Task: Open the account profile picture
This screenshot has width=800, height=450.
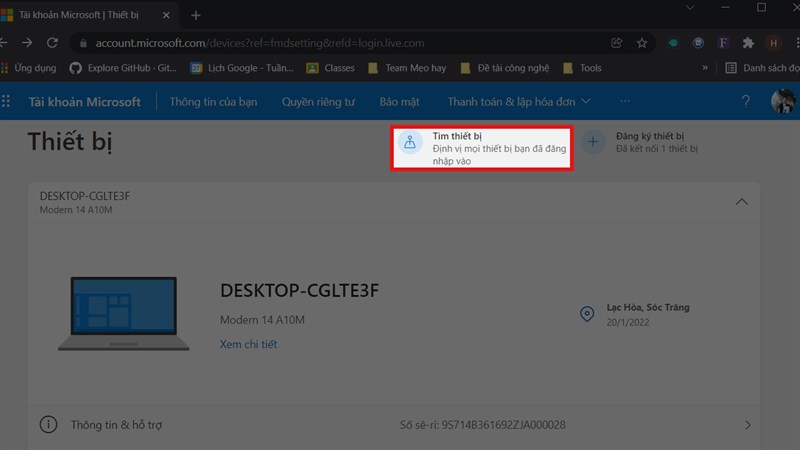Action: click(783, 101)
